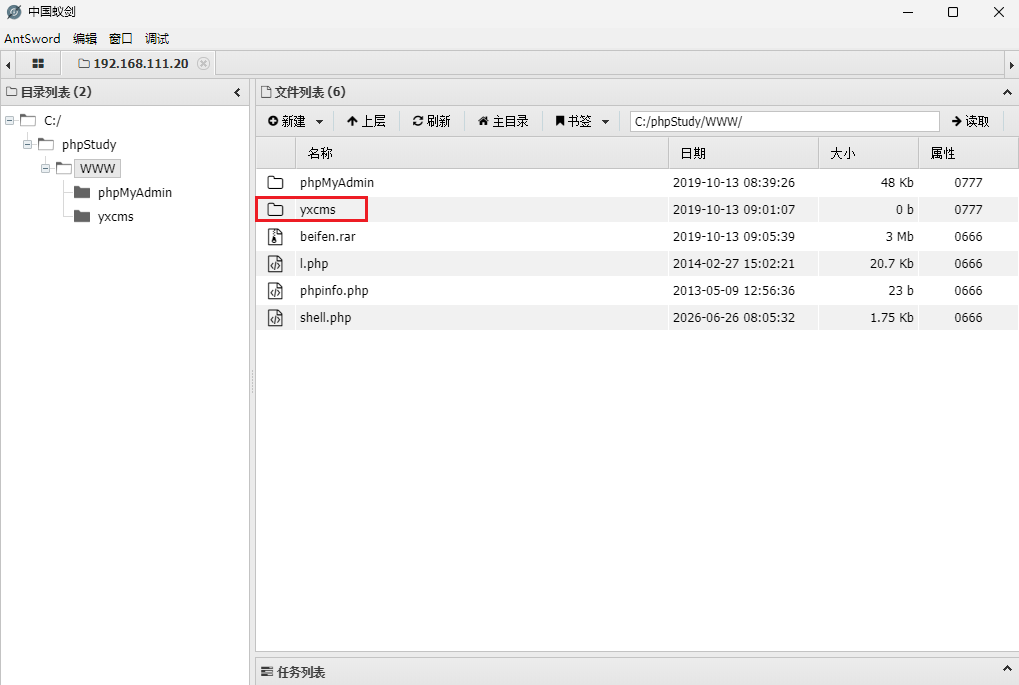This screenshot has width=1019, height=685.
Task: Click the 读取 read button
Action: pos(970,122)
